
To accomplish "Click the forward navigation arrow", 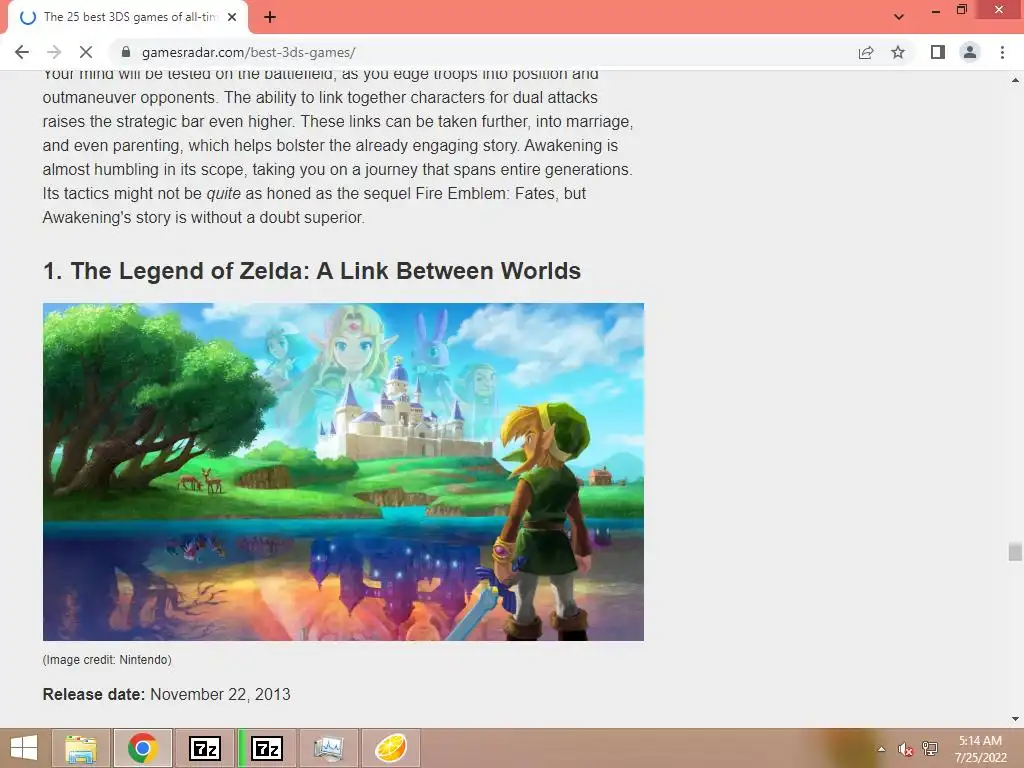I will (54, 52).
